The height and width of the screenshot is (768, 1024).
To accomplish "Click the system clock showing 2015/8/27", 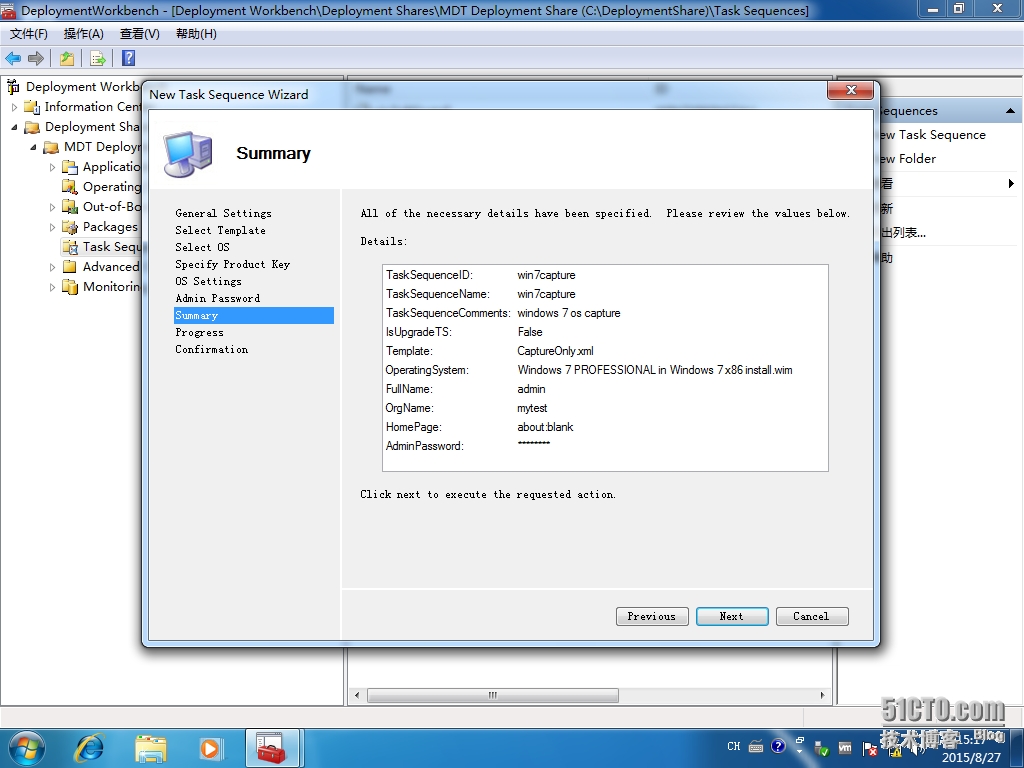I will (x=971, y=749).
